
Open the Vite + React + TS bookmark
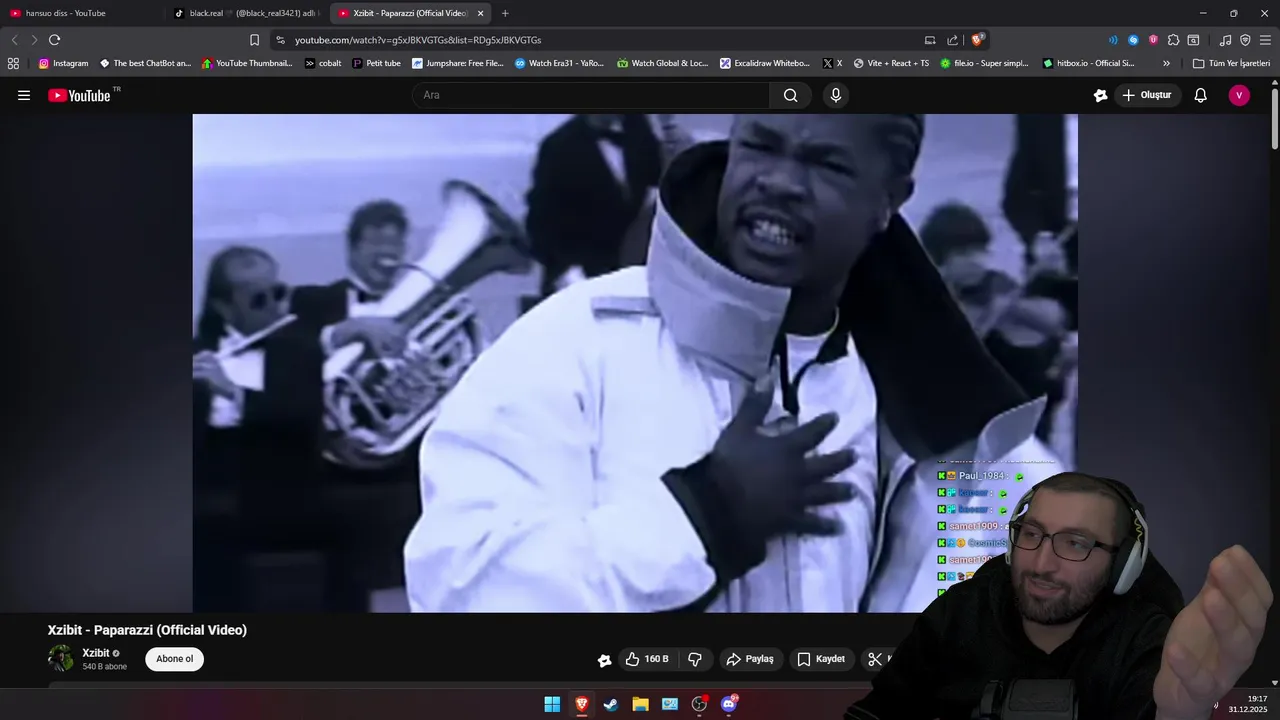pyautogui.click(x=891, y=63)
